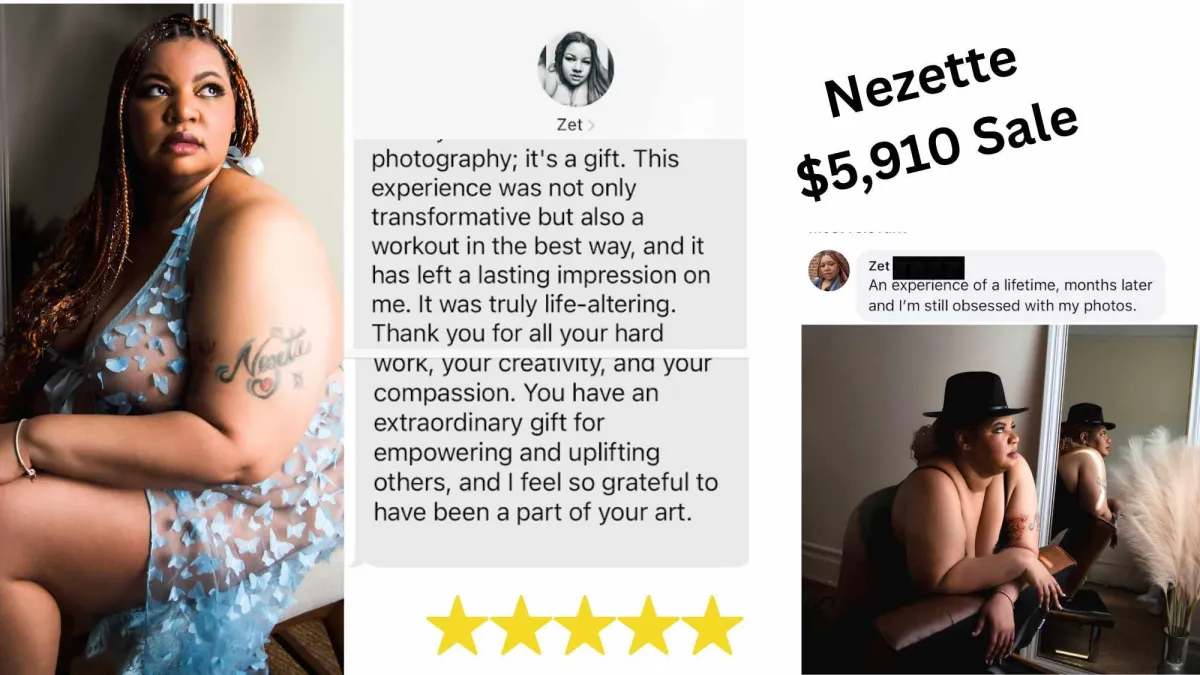Click the blacked-out redacted surname box
Image resolution: width=1200 pixels, height=675 pixels.
[x=929, y=267]
